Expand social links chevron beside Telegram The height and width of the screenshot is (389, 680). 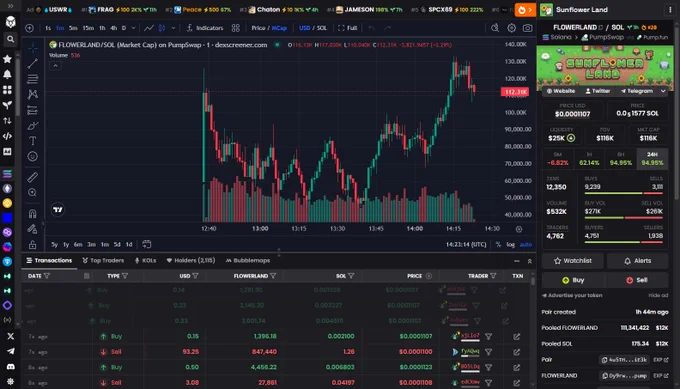(x=663, y=91)
